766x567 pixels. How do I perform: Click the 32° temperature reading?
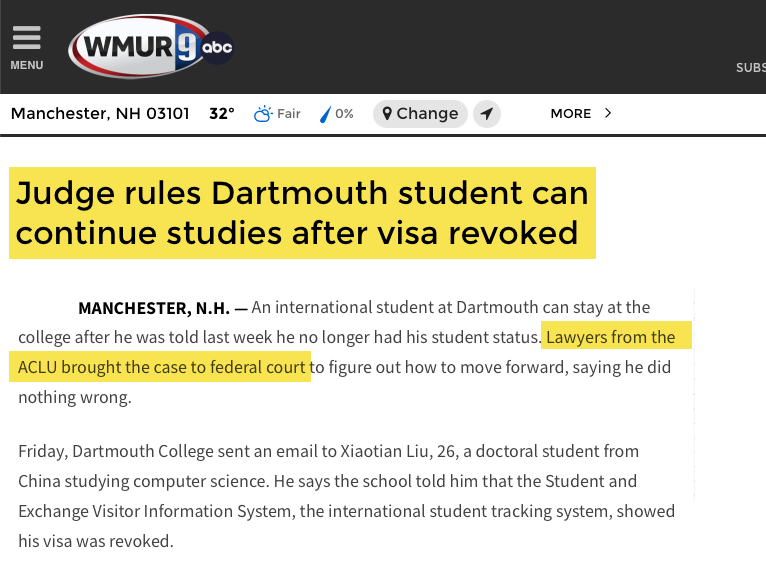coord(222,113)
